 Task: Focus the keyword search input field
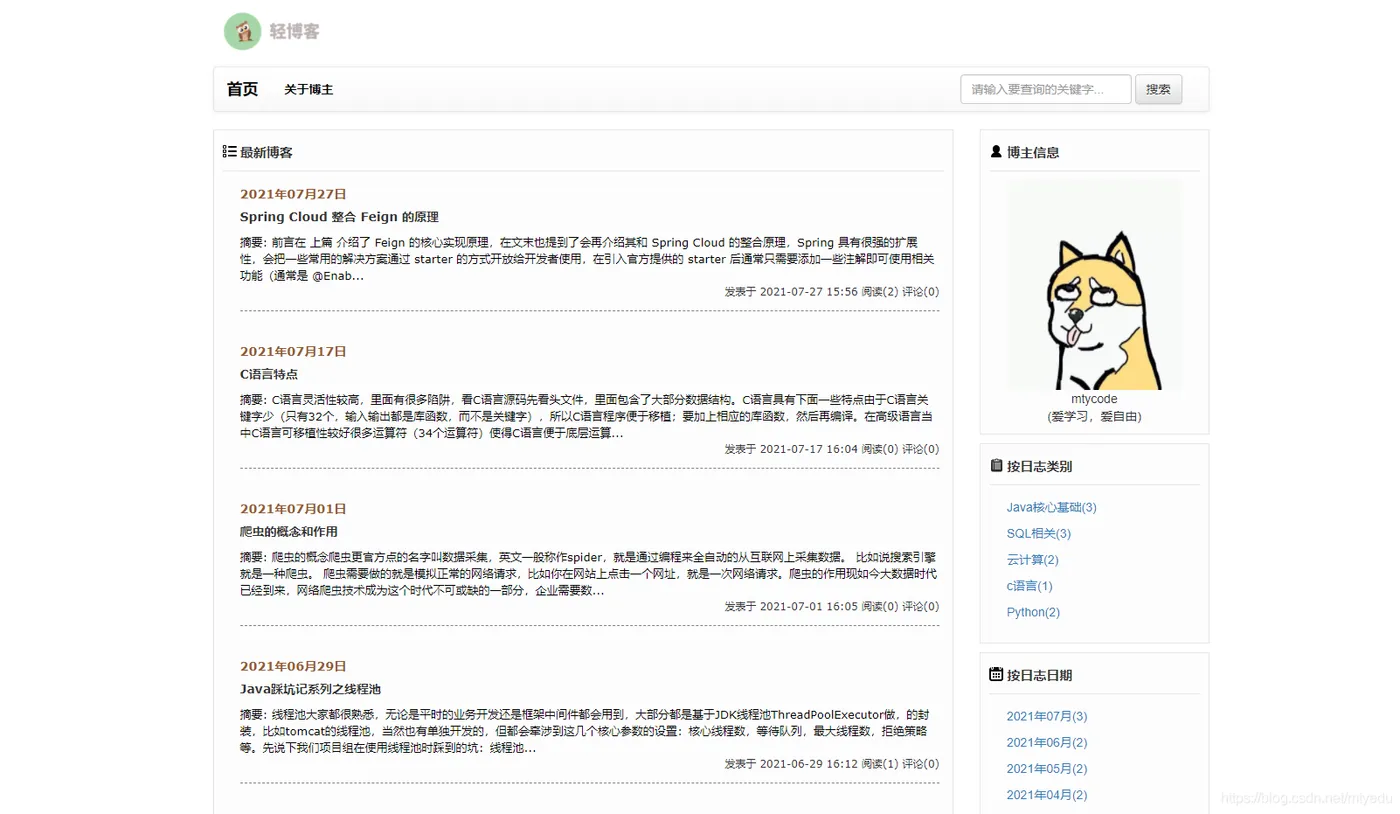coord(1046,89)
